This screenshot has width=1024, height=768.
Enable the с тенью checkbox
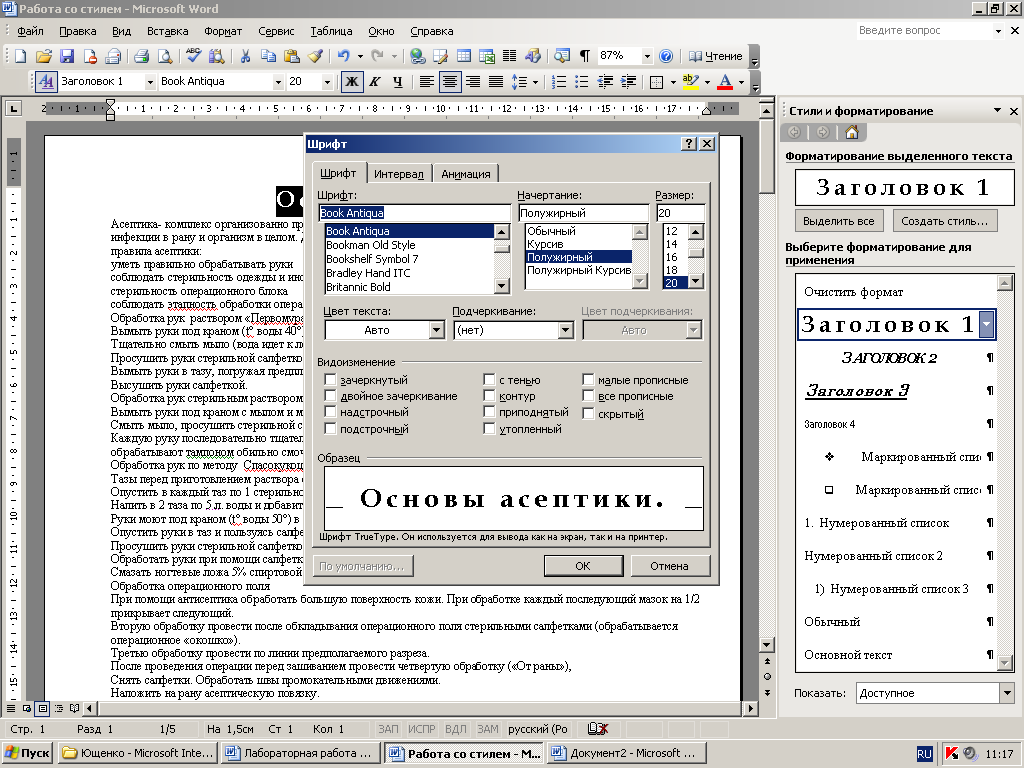click(489, 379)
